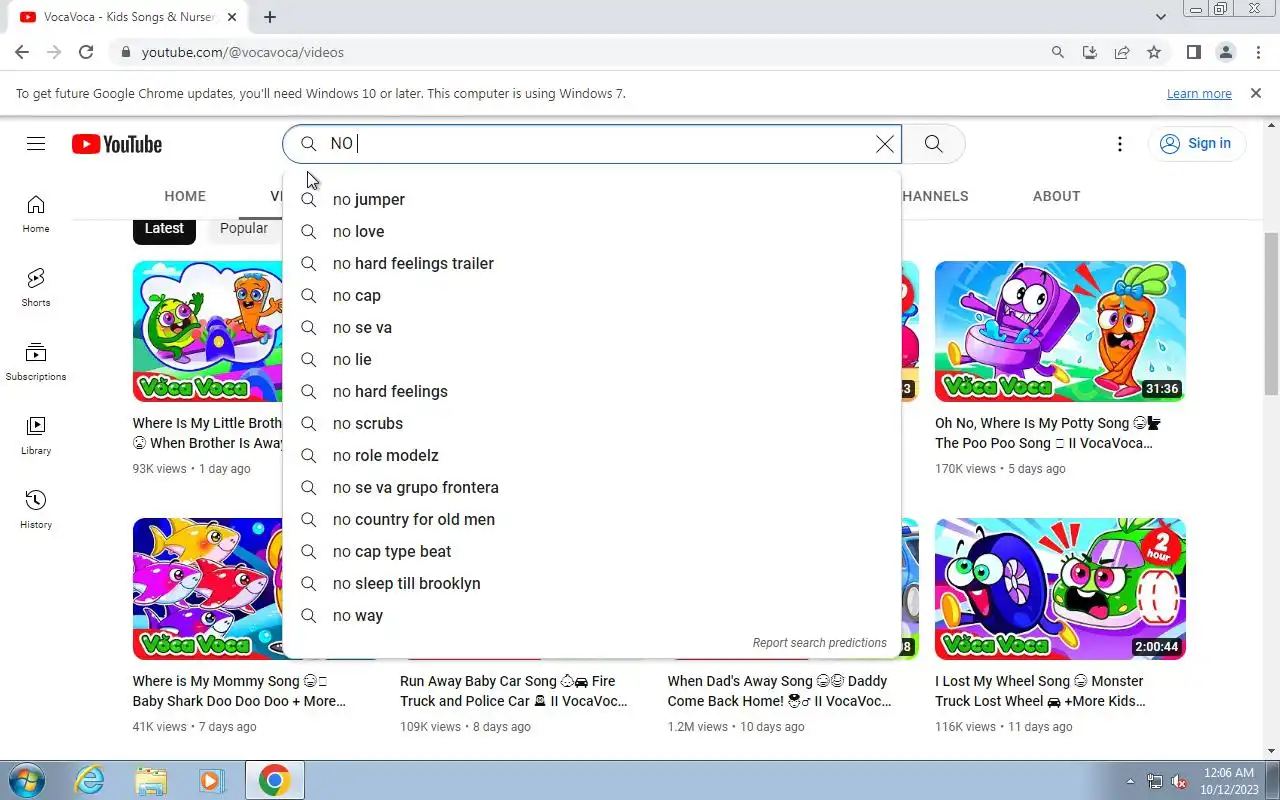This screenshot has height=800, width=1280.
Task: Choose suggestion 'no se va'
Action: point(592,327)
